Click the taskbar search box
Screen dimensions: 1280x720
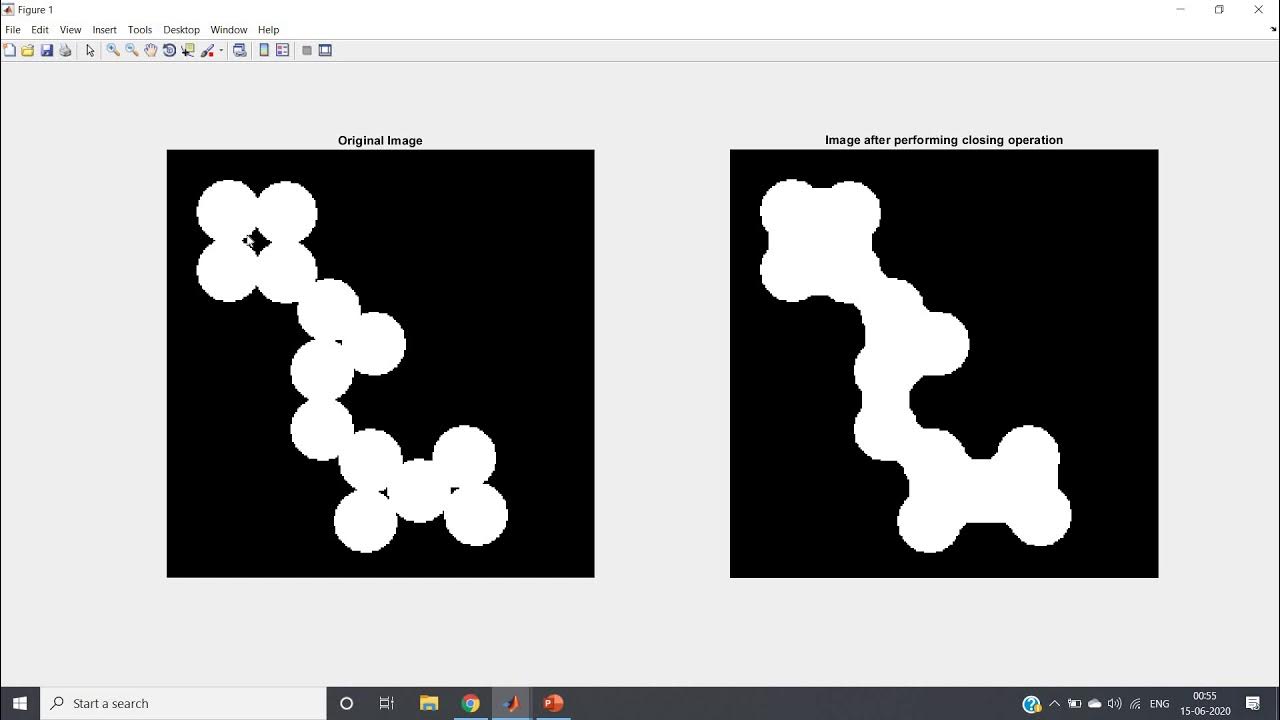pos(183,703)
